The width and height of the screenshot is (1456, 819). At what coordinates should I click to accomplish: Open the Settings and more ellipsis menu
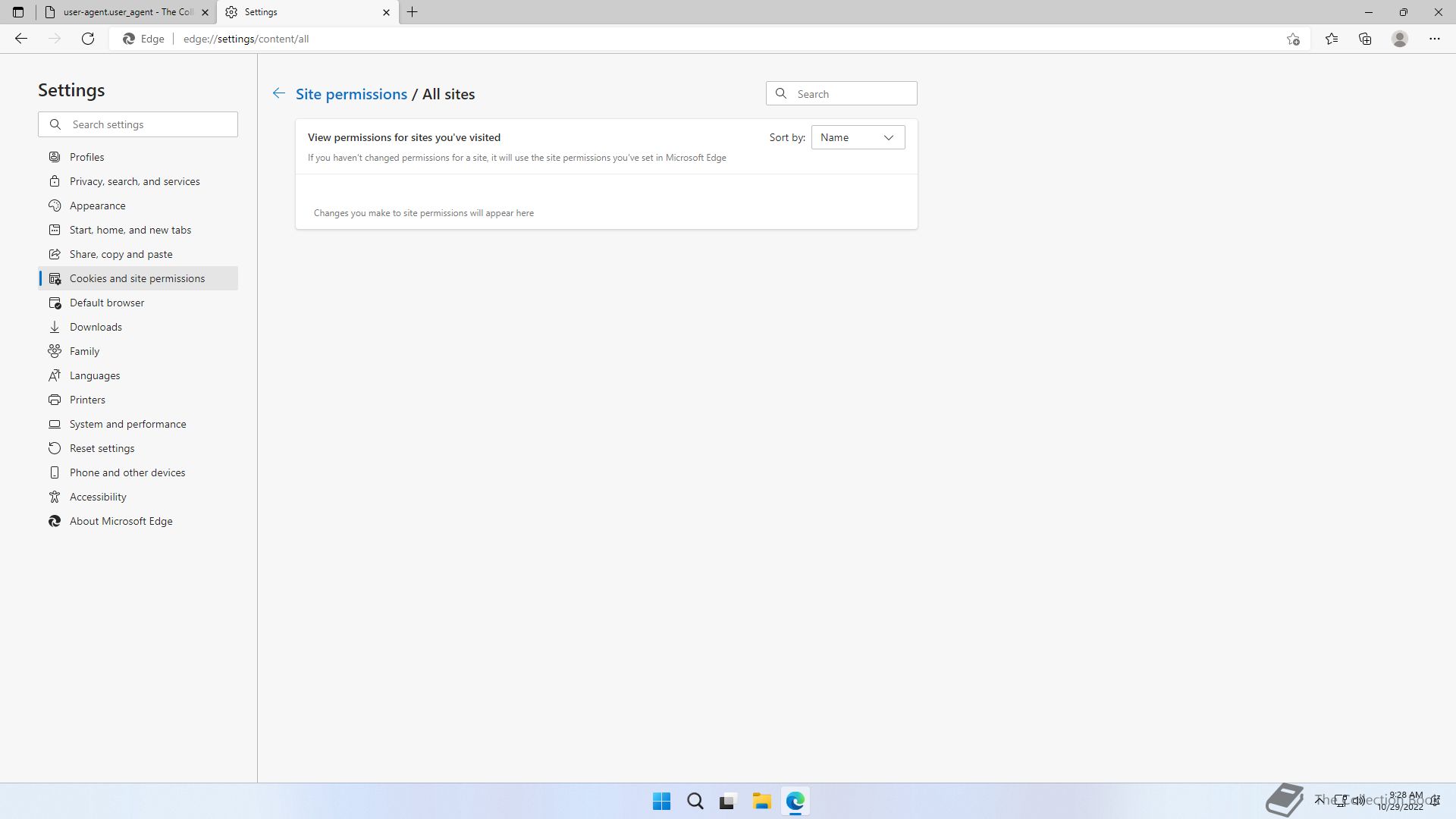tap(1434, 39)
